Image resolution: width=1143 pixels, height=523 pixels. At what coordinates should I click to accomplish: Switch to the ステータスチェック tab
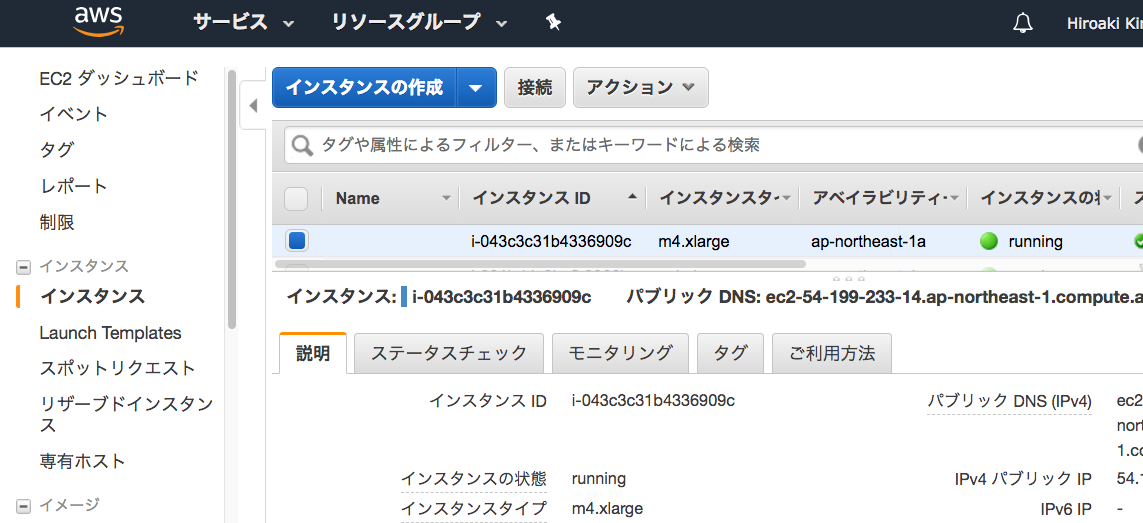pos(449,354)
